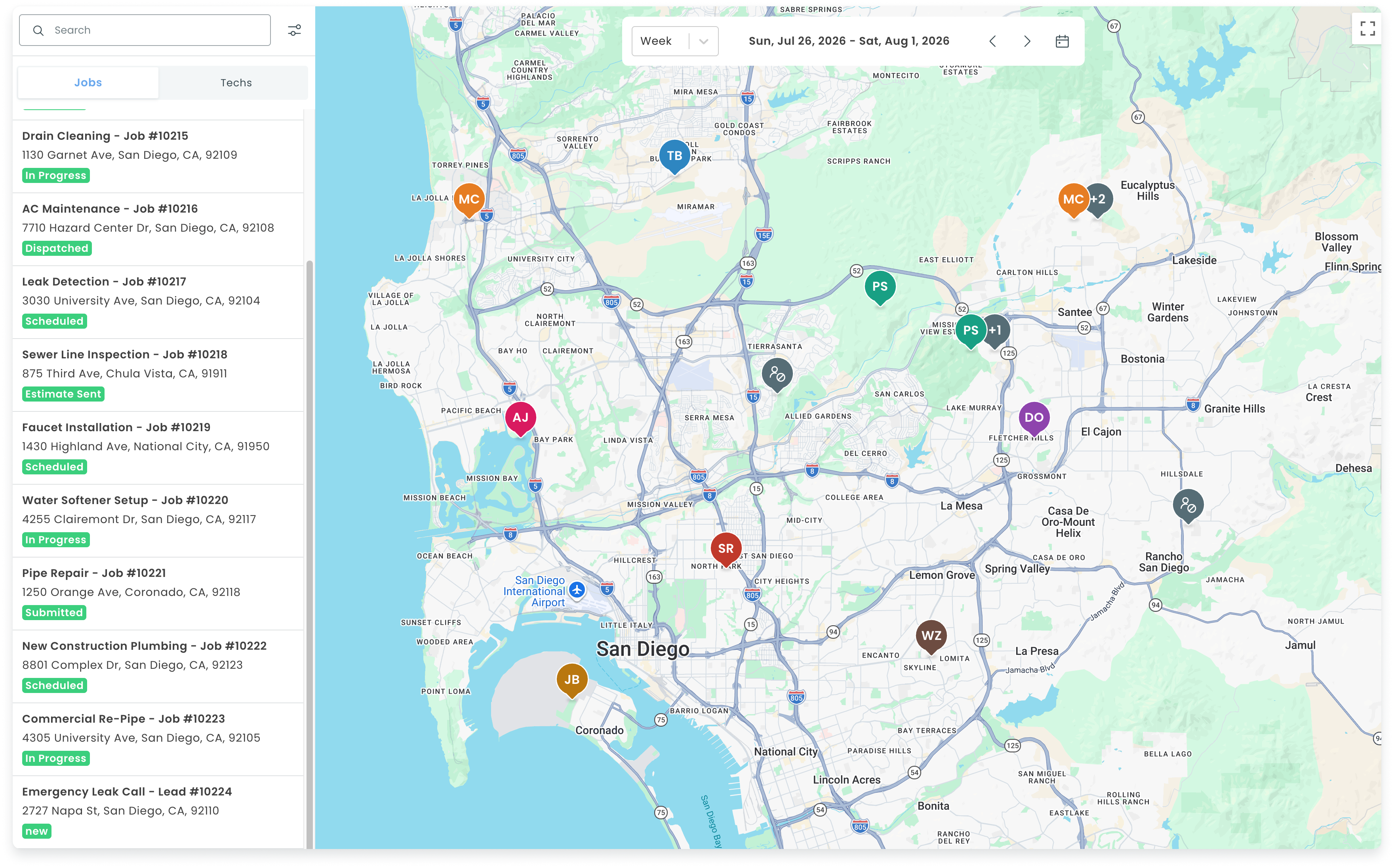Select the JB technician map pin
This screenshot has width=1394, height=868.
pos(572,680)
